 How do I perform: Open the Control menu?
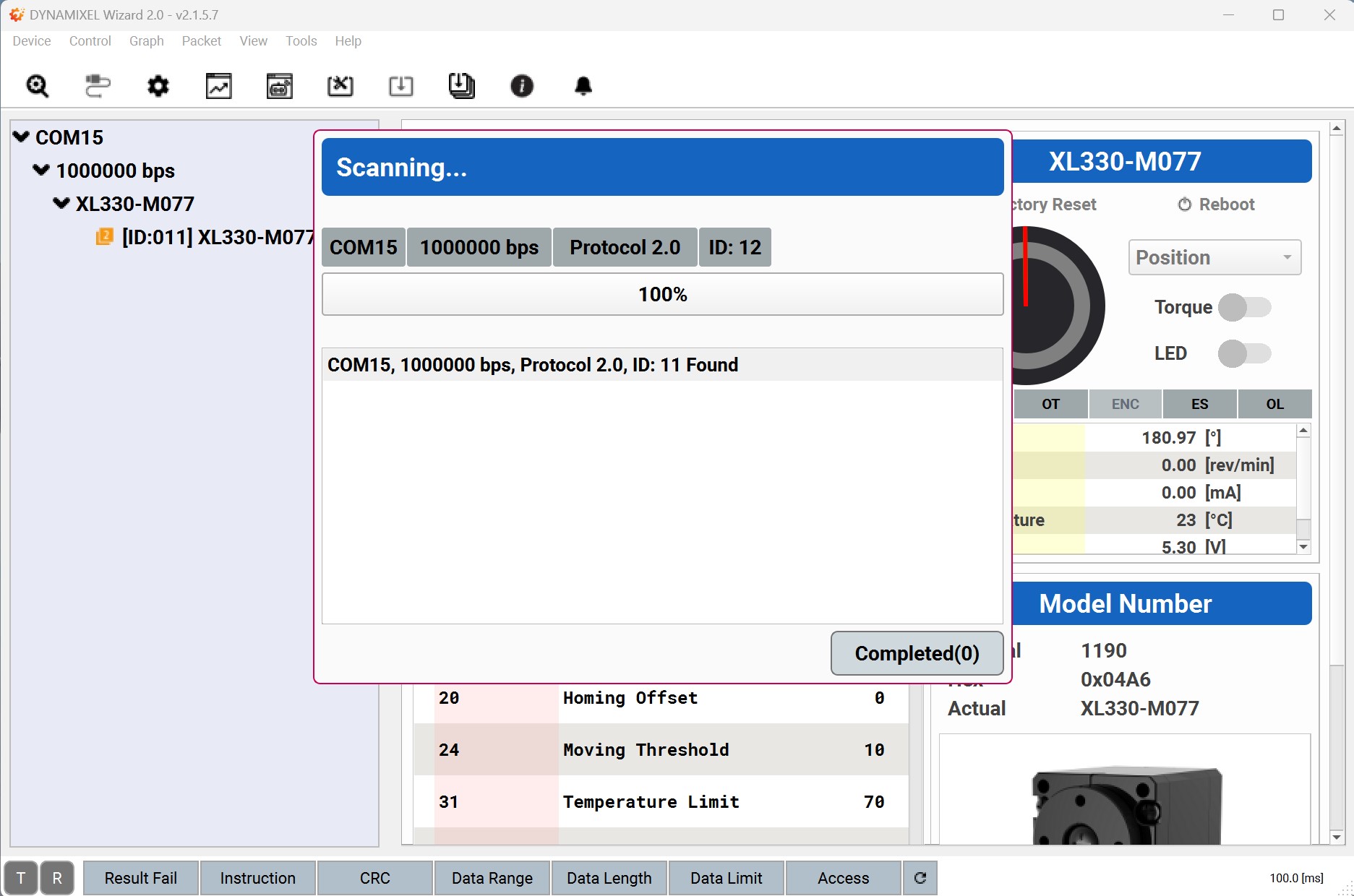pos(90,41)
